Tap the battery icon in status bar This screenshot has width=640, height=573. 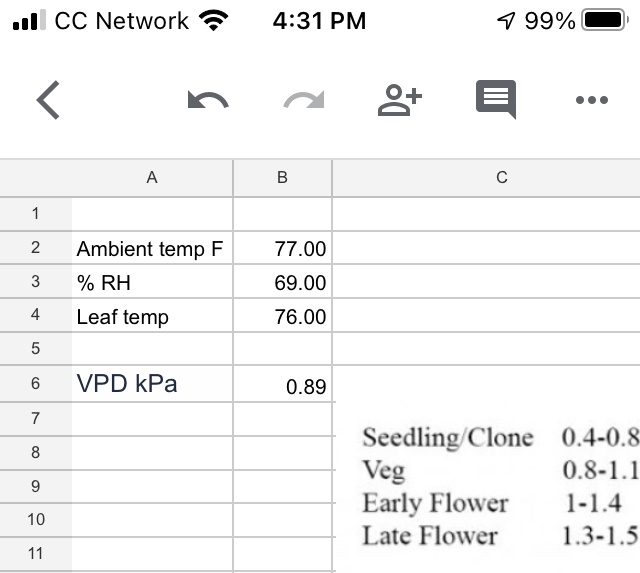(605, 20)
